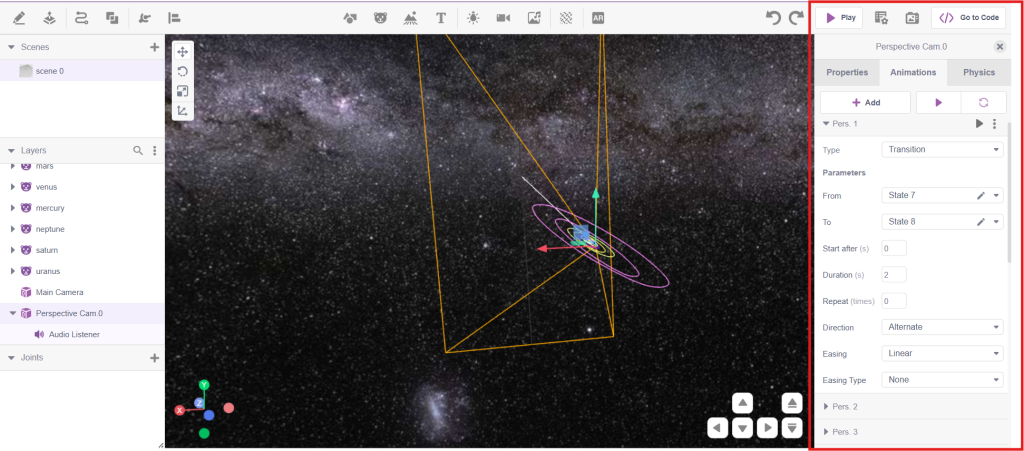Select the rotate gizmo tool
This screenshot has width=1024, height=451.
tap(182, 71)
